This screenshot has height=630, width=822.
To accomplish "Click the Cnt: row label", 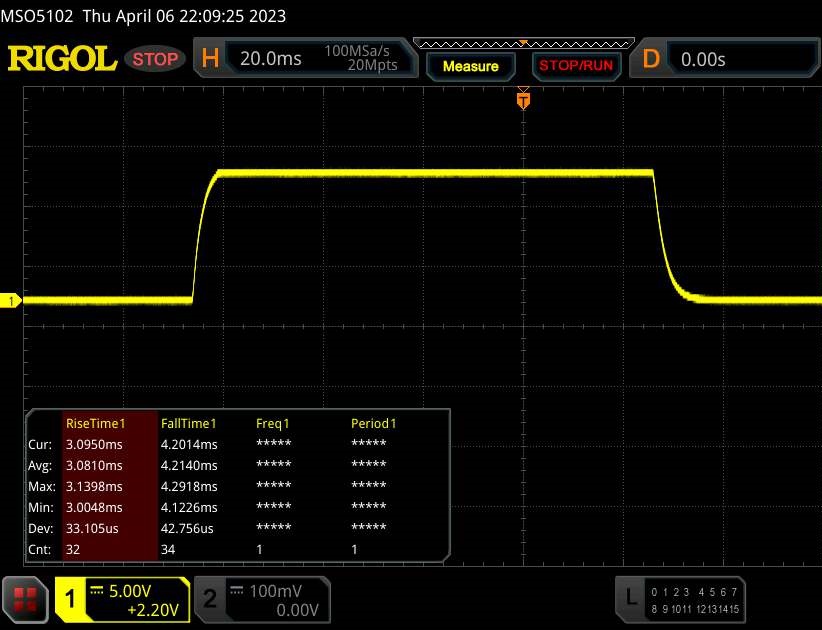I will tap(40, 549).
